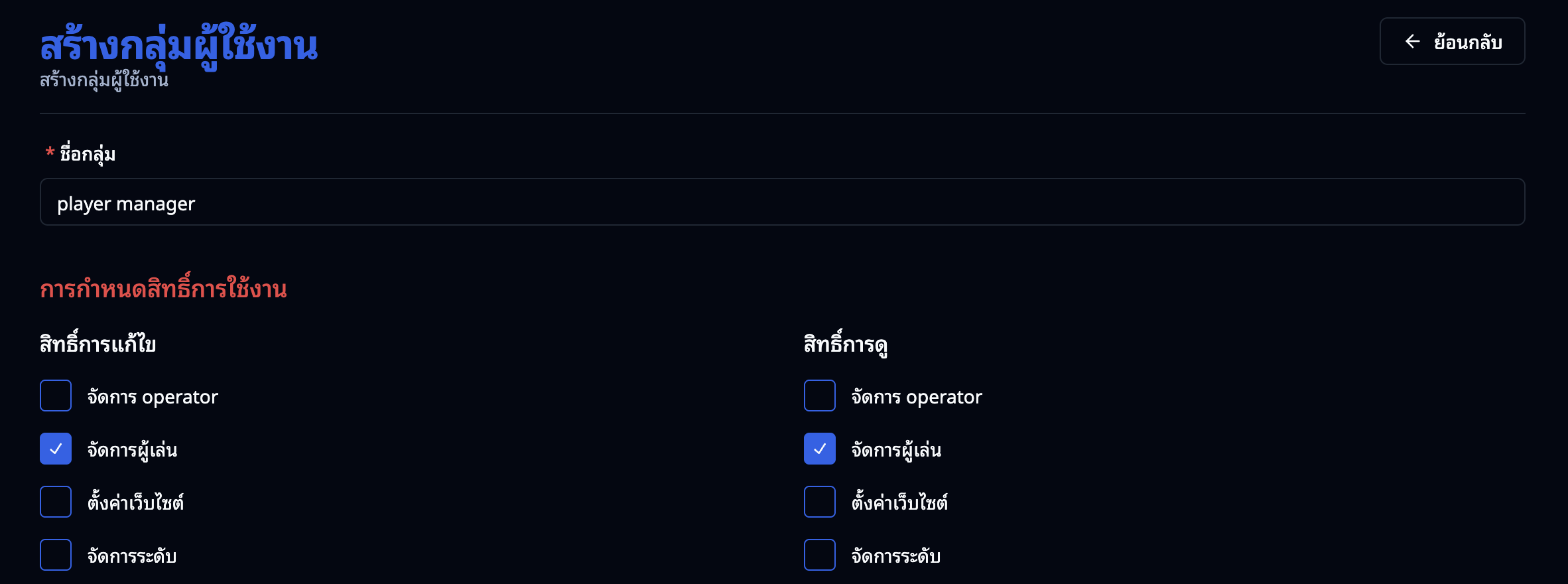Click the การกำหนดสิทธิ์การใช้งาน heading
The height and width of the screenshot is (584, 1568).
tap(163, 288)
